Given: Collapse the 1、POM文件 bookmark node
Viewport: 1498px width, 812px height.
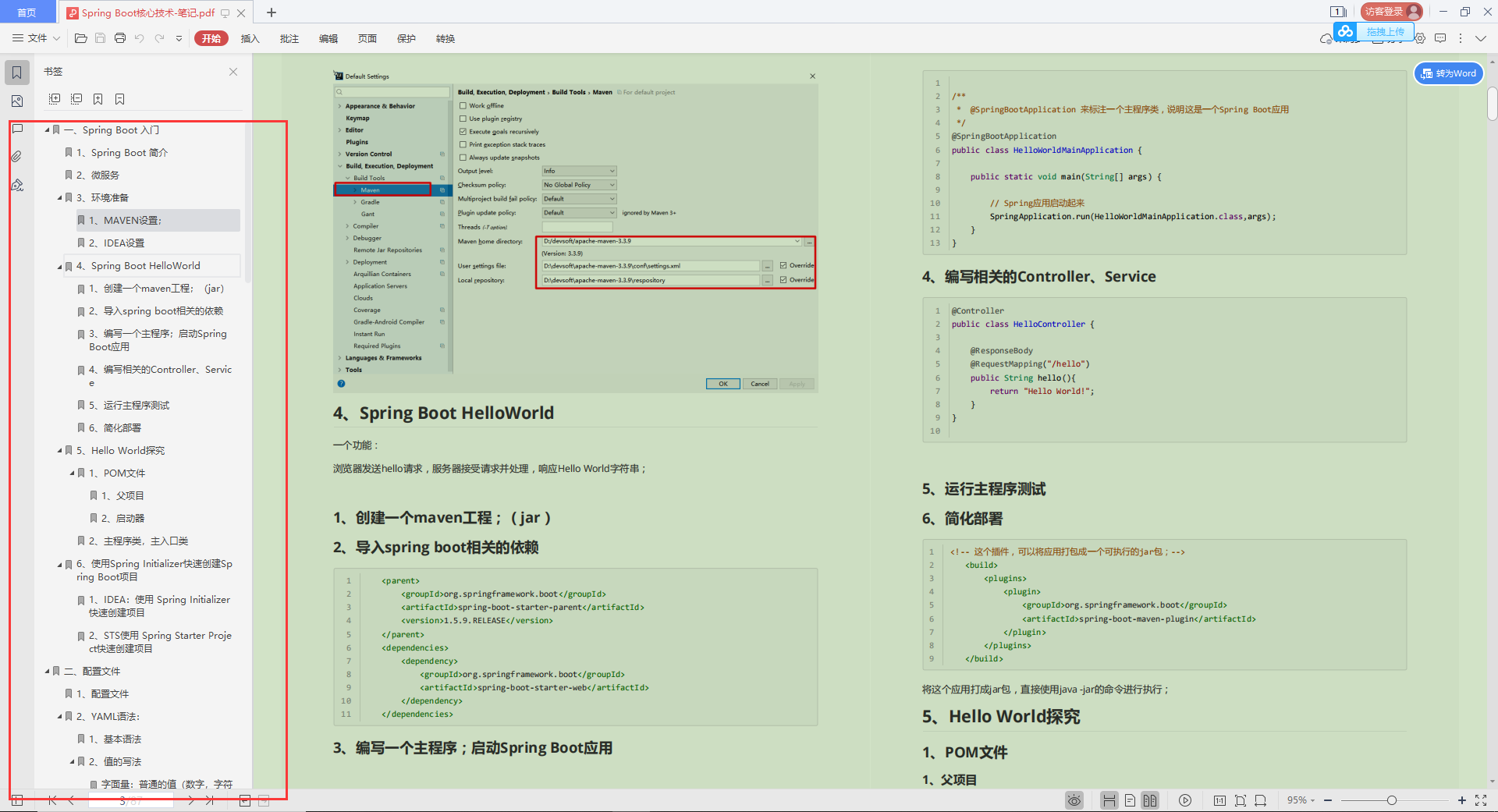Looking at the screenshot, I should click(x=72, y=473).
